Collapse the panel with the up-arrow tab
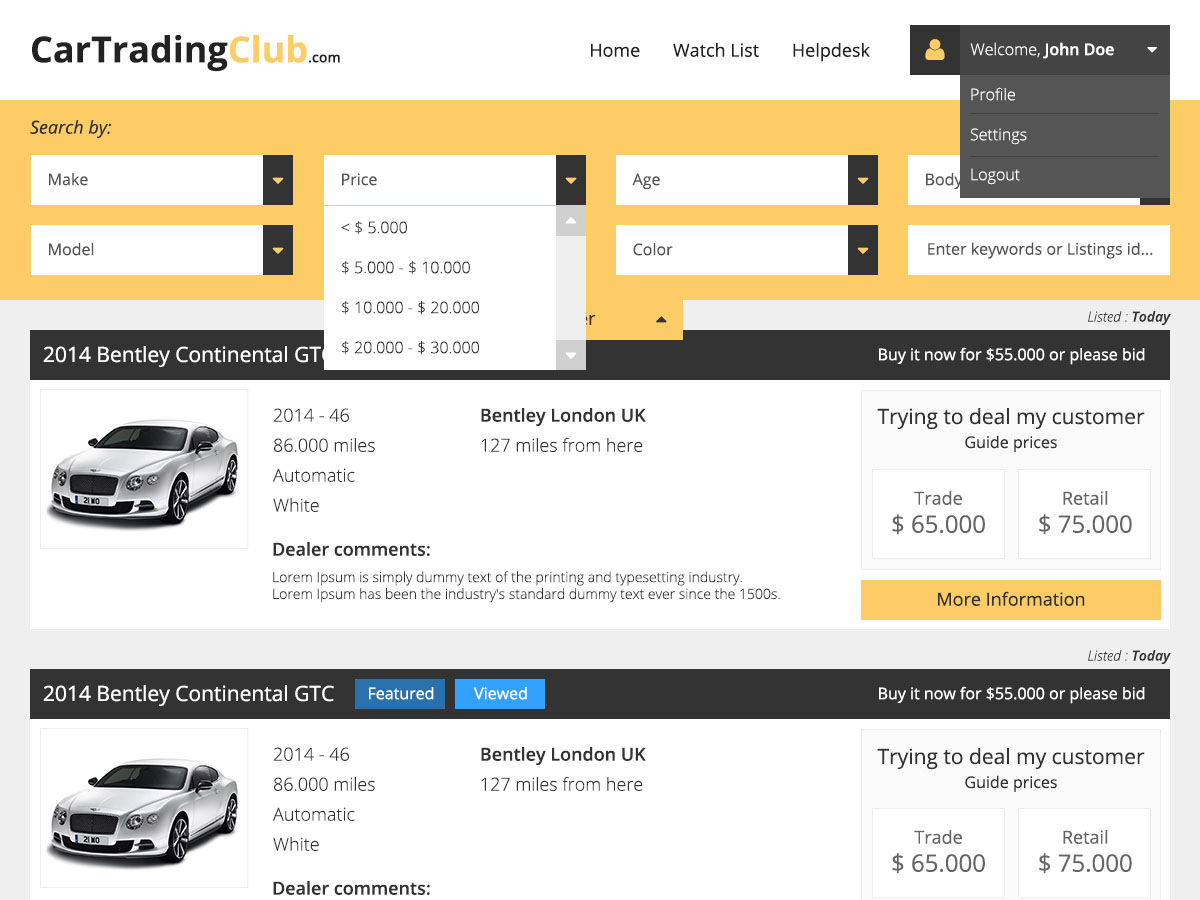Viewport: 1200px width, 900px height. [660, 320]
